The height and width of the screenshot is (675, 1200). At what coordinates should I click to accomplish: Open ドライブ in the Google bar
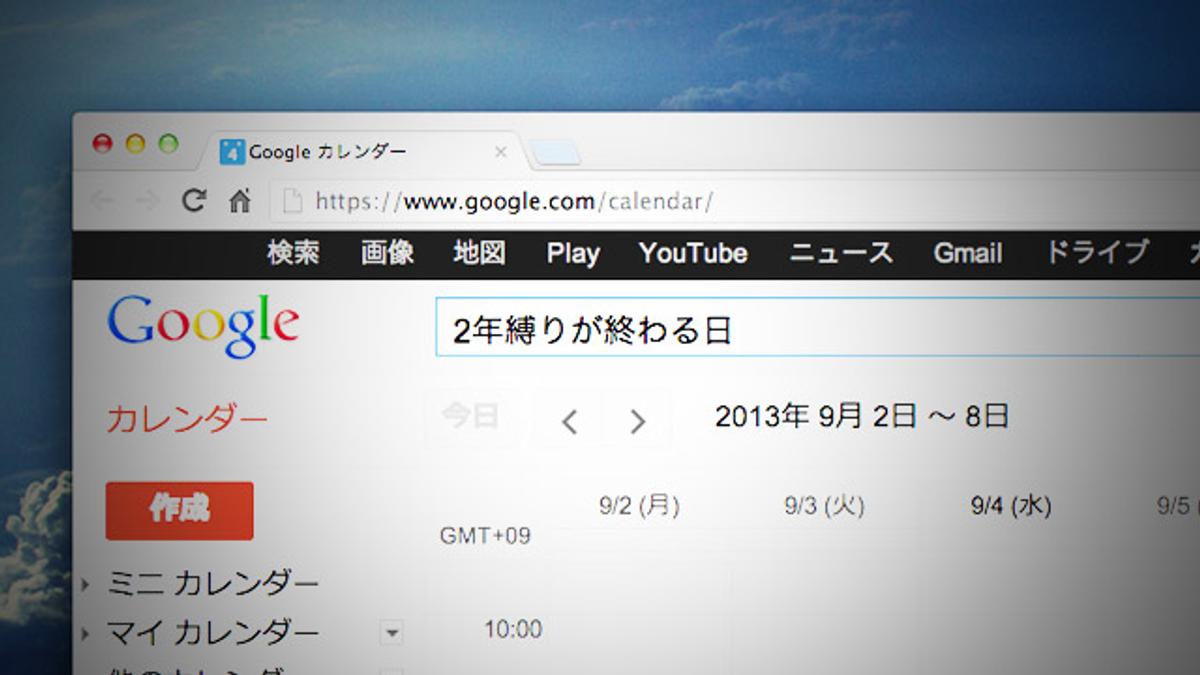pos(1097,252)
